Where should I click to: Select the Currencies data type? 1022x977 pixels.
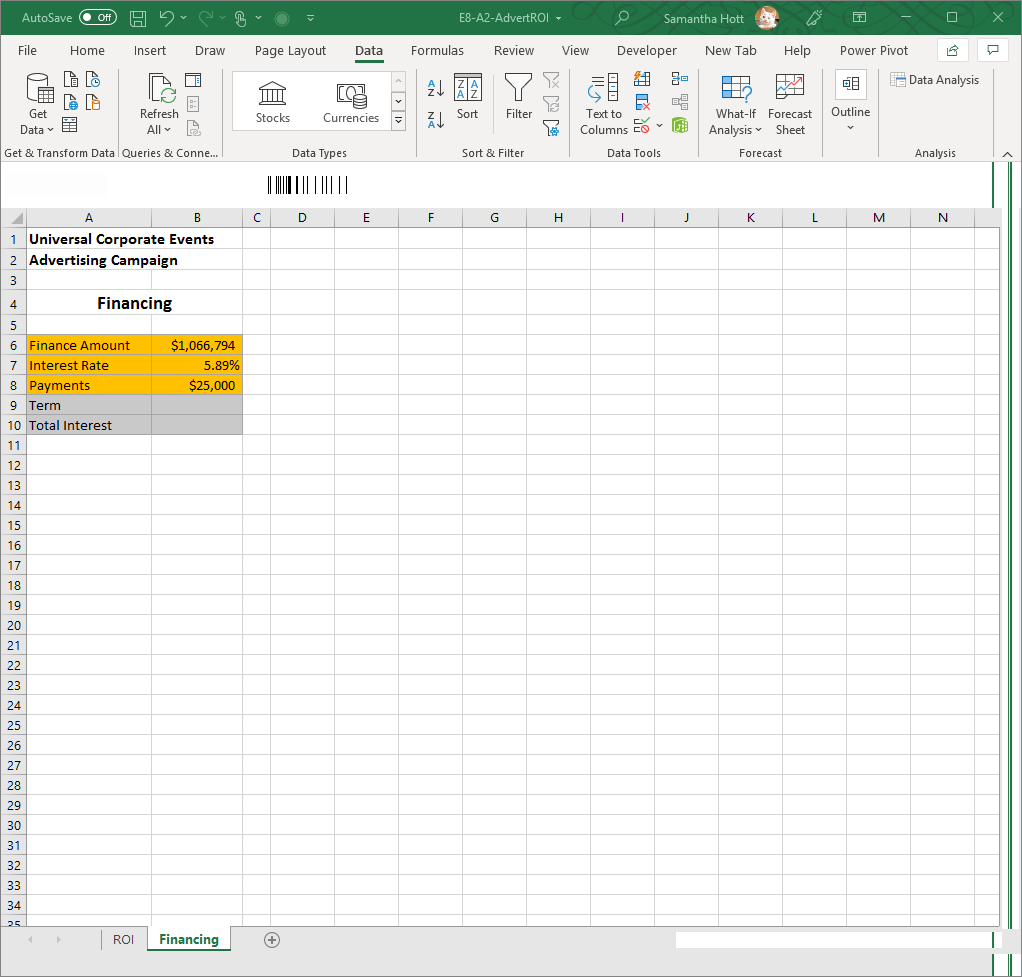[351, 100]
